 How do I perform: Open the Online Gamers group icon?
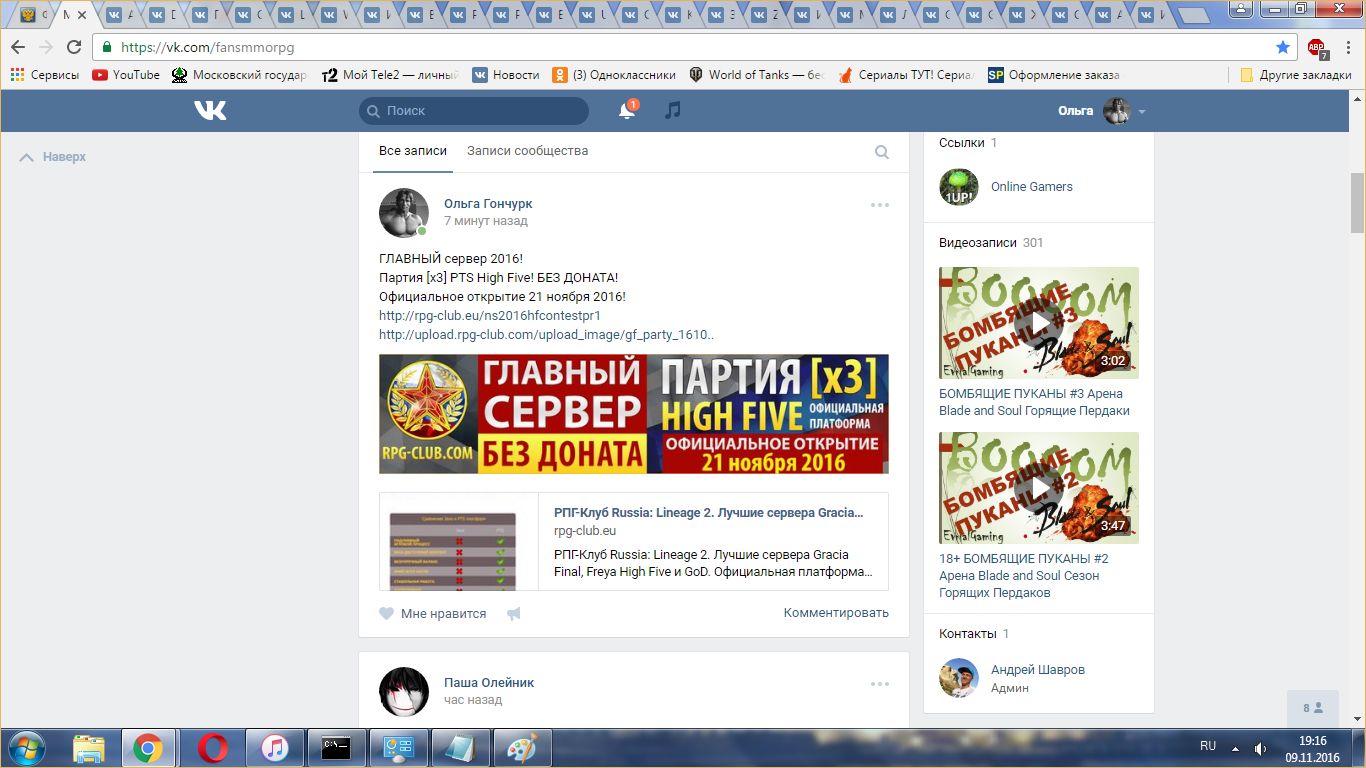point(959,187)
